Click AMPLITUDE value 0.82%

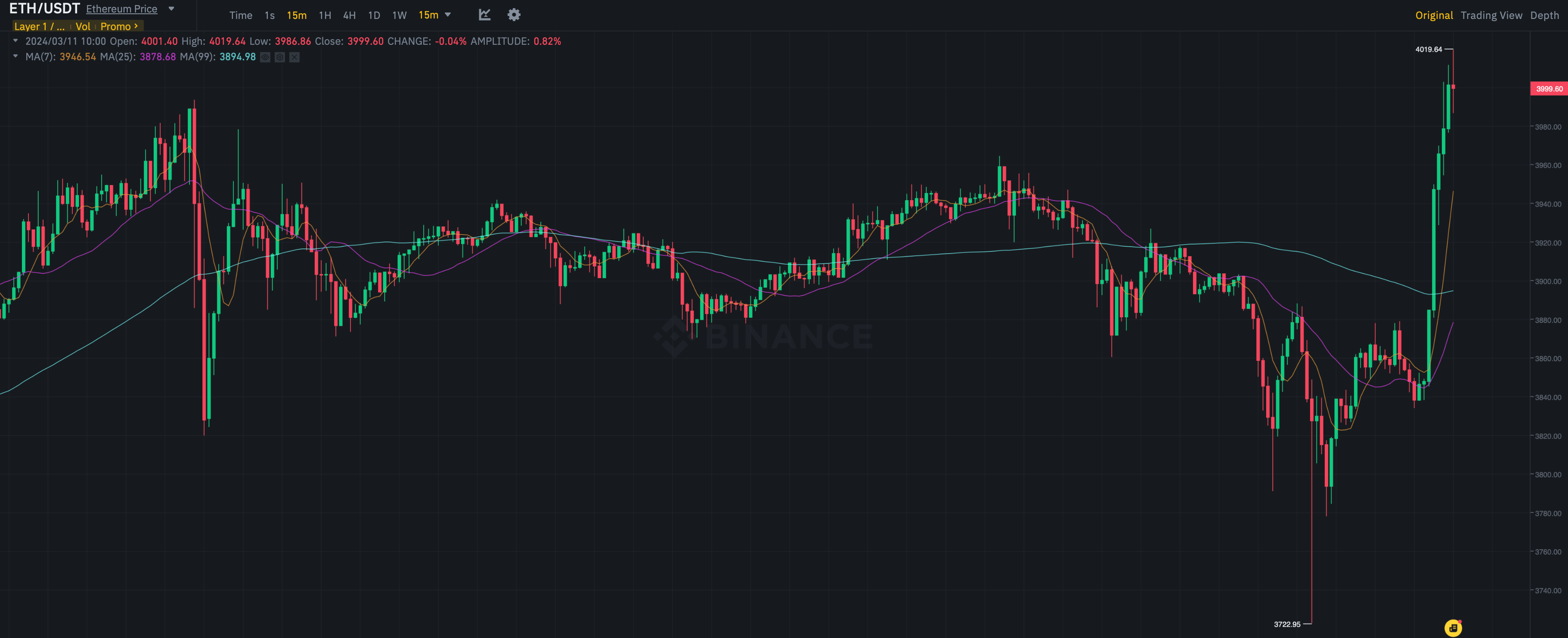[x=547, y=41]
